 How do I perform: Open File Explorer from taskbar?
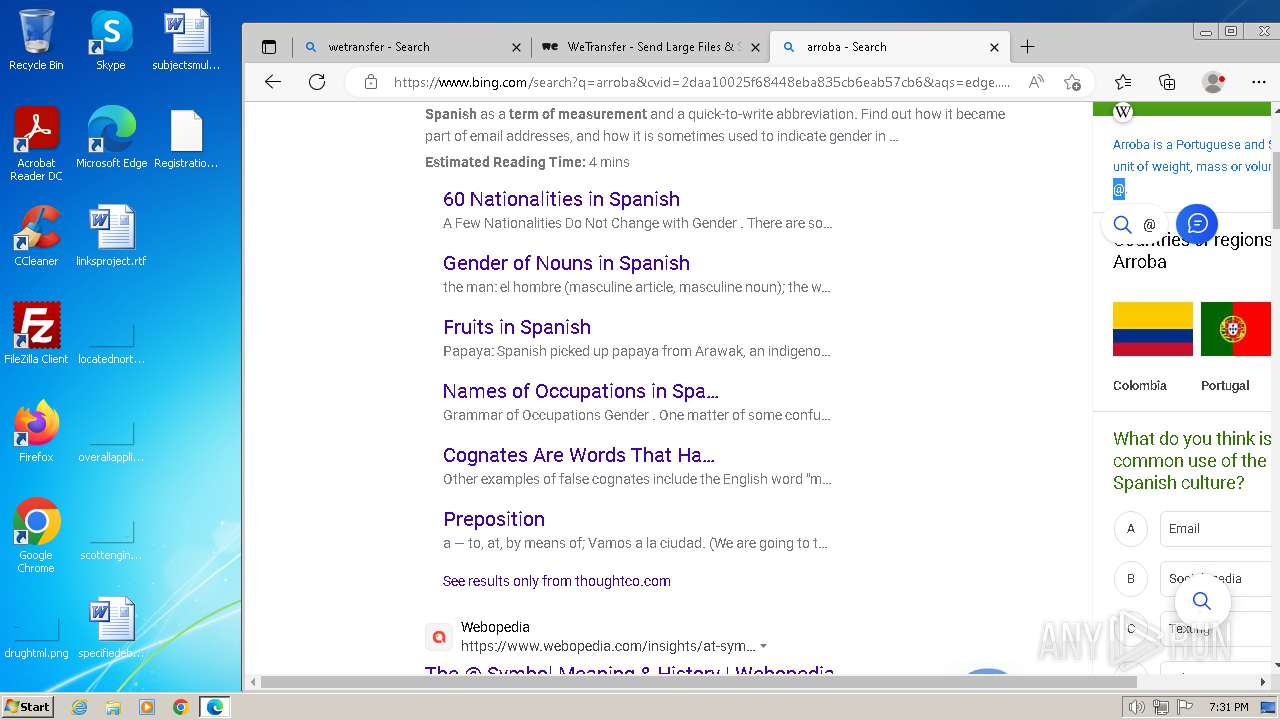tap(113, 707)
